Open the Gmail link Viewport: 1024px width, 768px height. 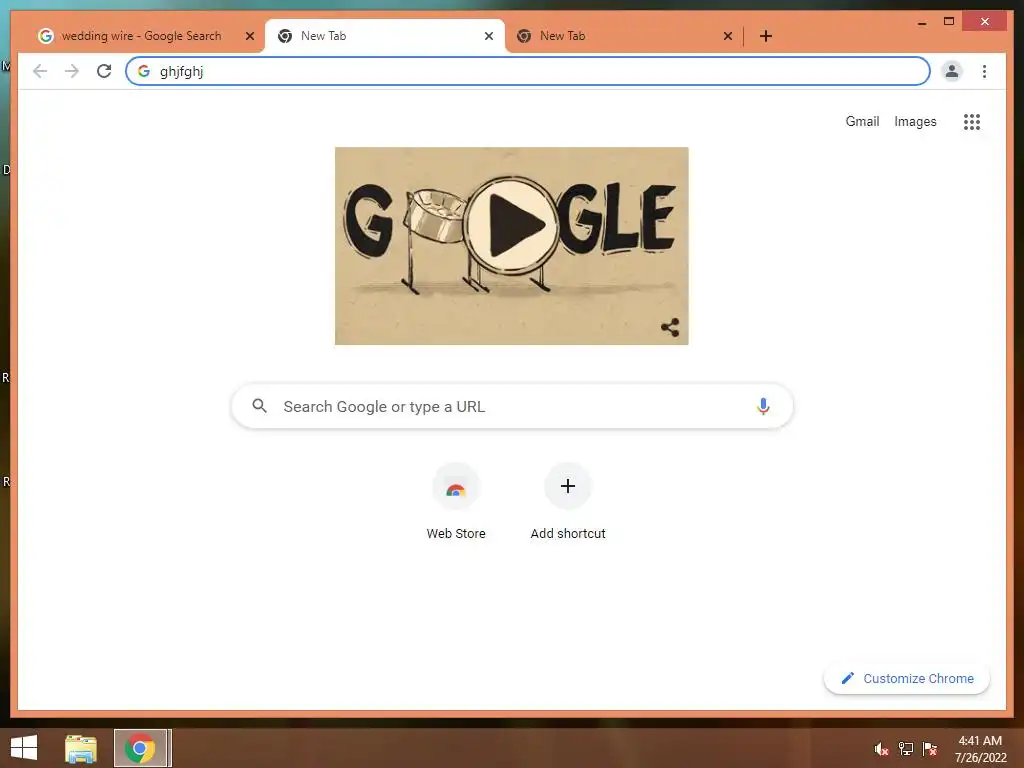point(862,121)
